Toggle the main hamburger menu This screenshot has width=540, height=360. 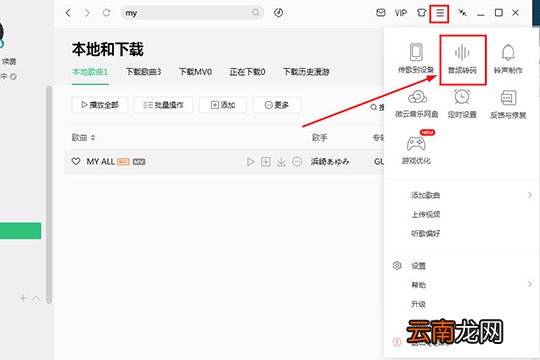pyautogui.click(x=440, y=13)
